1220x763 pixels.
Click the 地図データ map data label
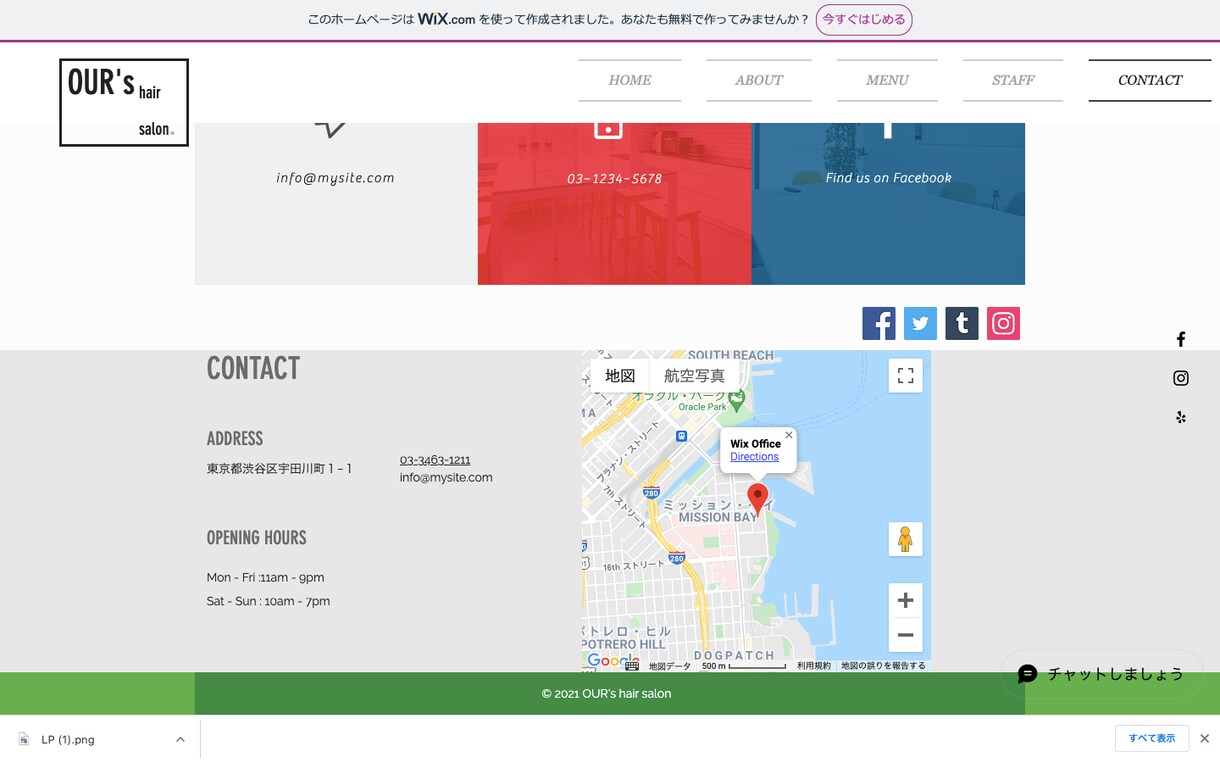pyautogui.click(x=670, y=666)
